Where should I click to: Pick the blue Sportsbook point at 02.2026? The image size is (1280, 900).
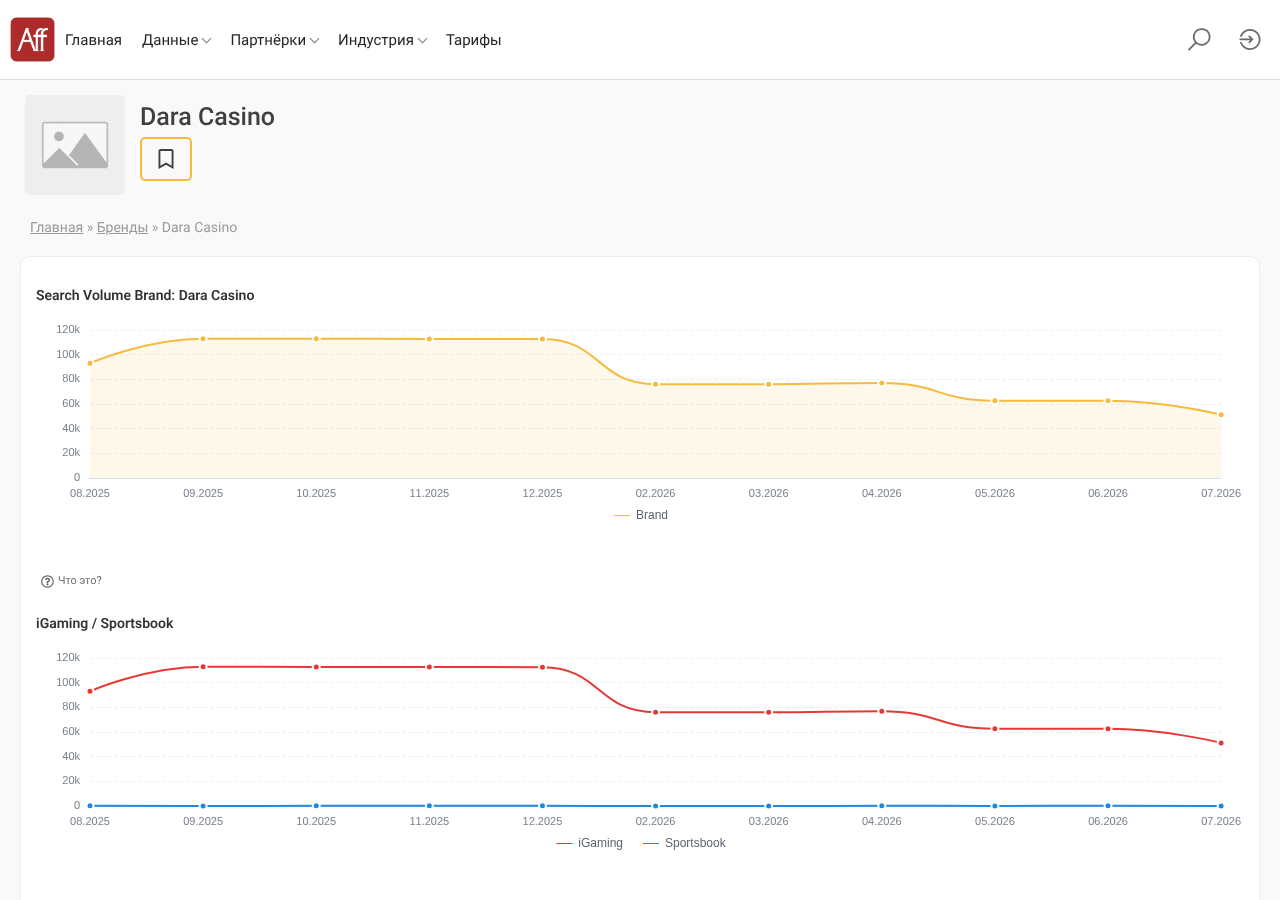tap(656, 806)
